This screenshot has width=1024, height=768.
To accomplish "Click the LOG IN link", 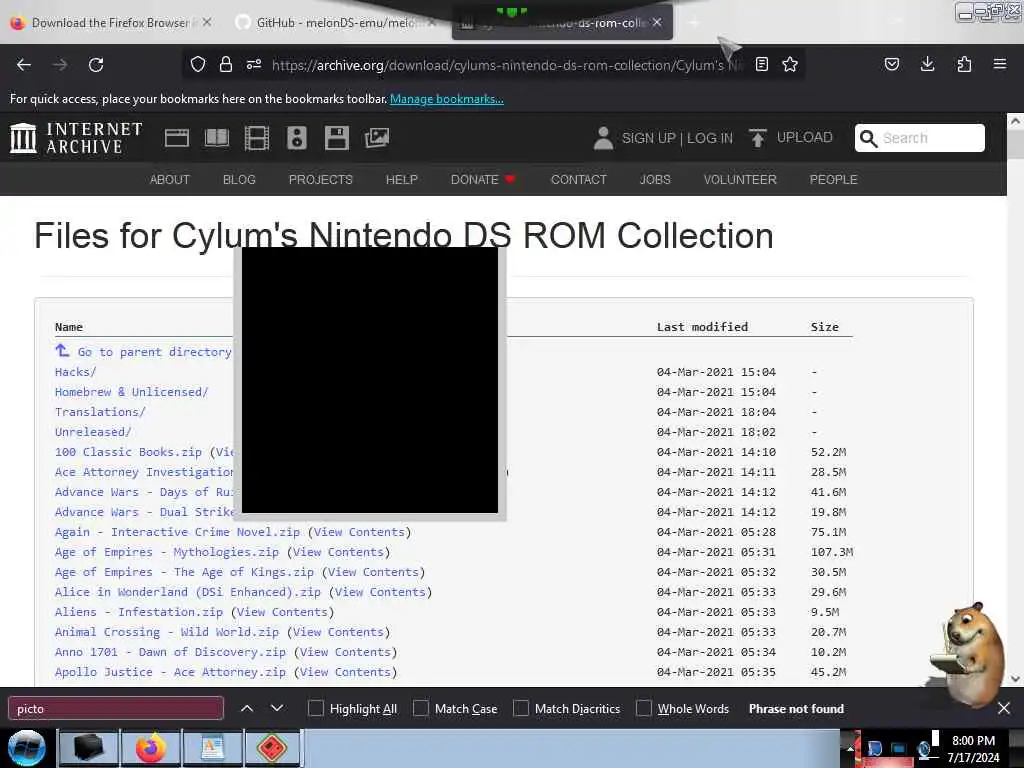I will point(710,138).
